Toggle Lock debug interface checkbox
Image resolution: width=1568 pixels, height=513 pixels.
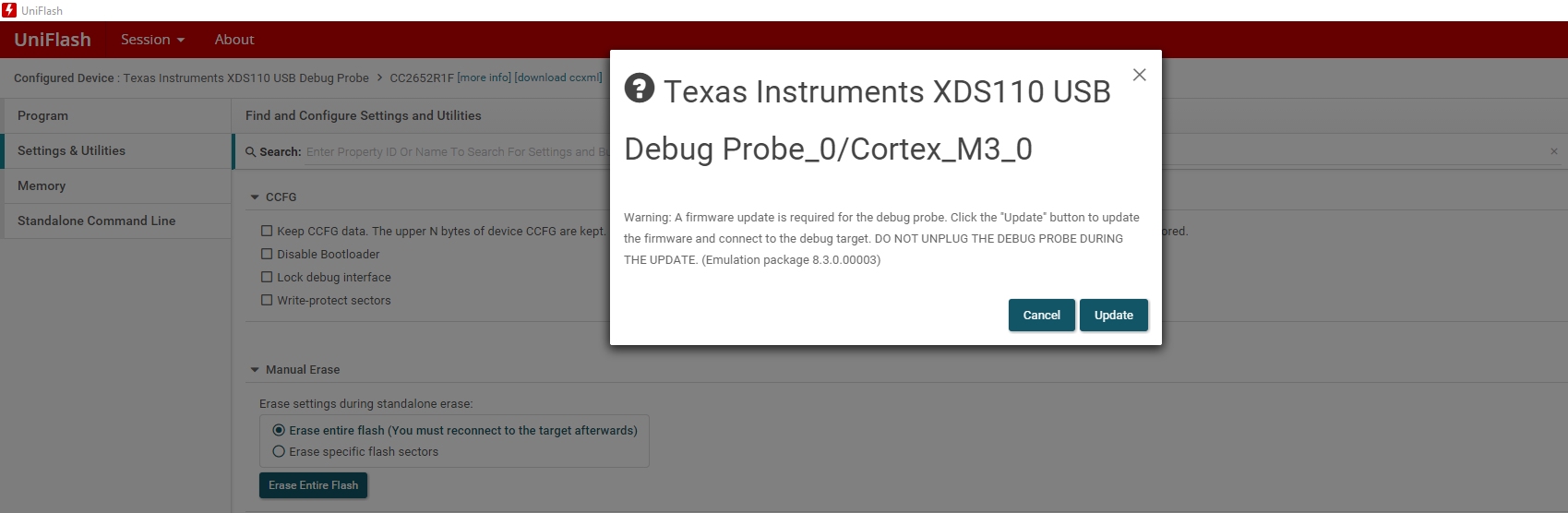[x=267, y=277]
